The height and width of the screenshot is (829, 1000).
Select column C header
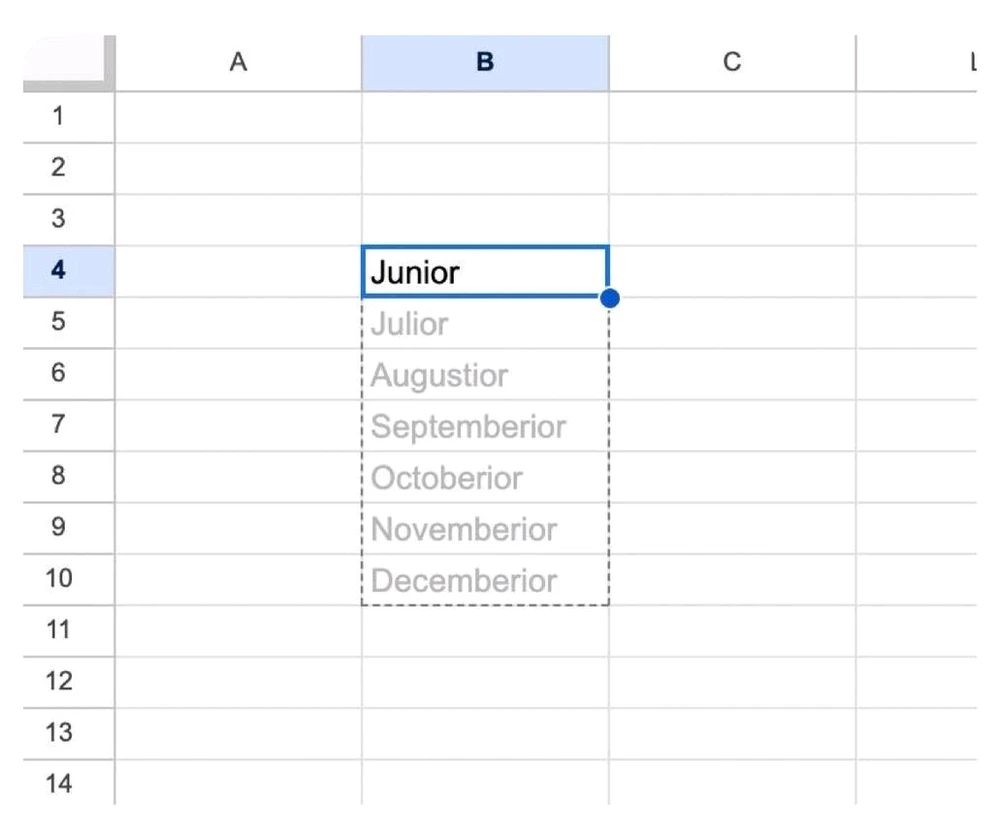[x=732, y=63]
